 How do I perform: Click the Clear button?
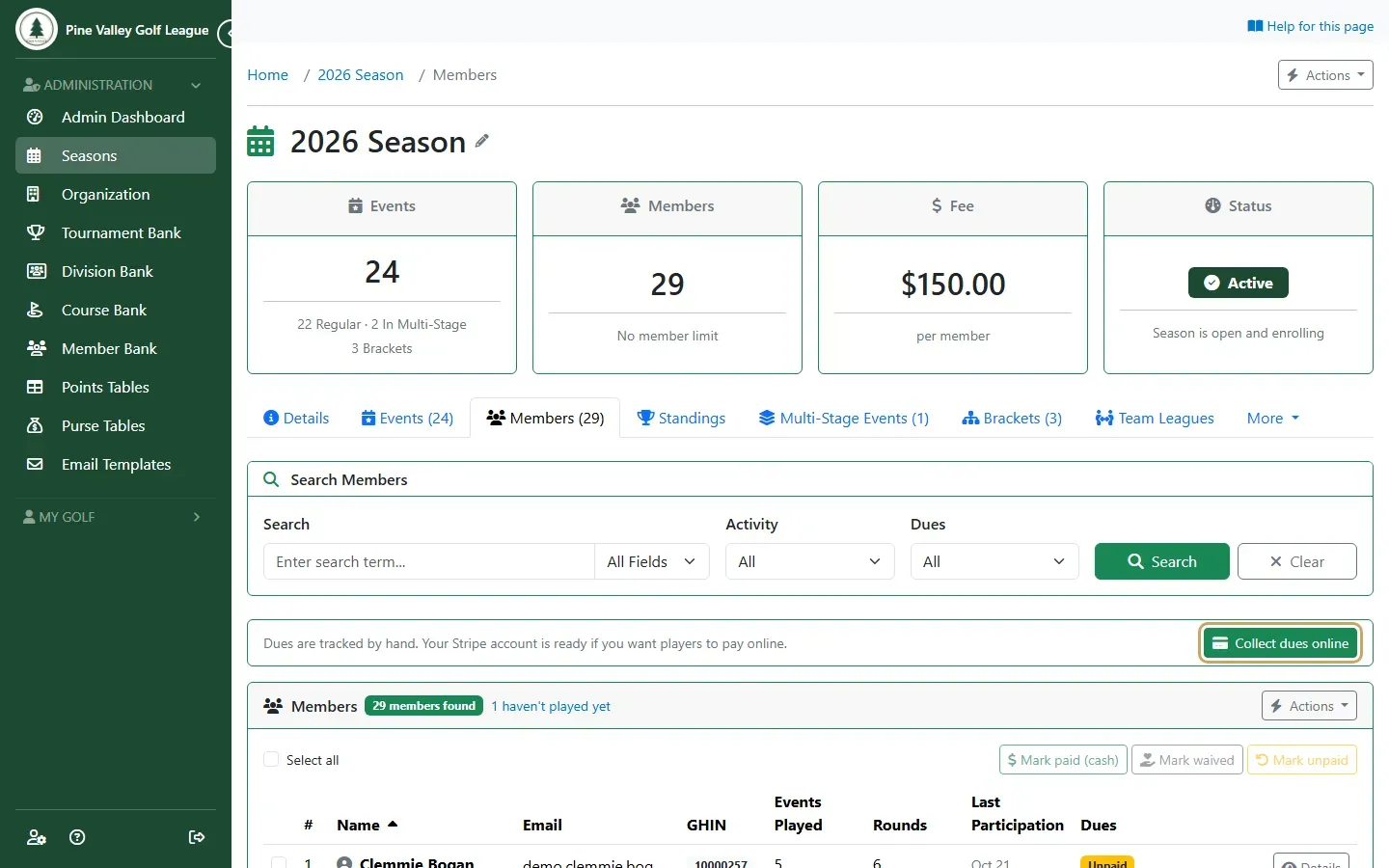(1297, 561)
